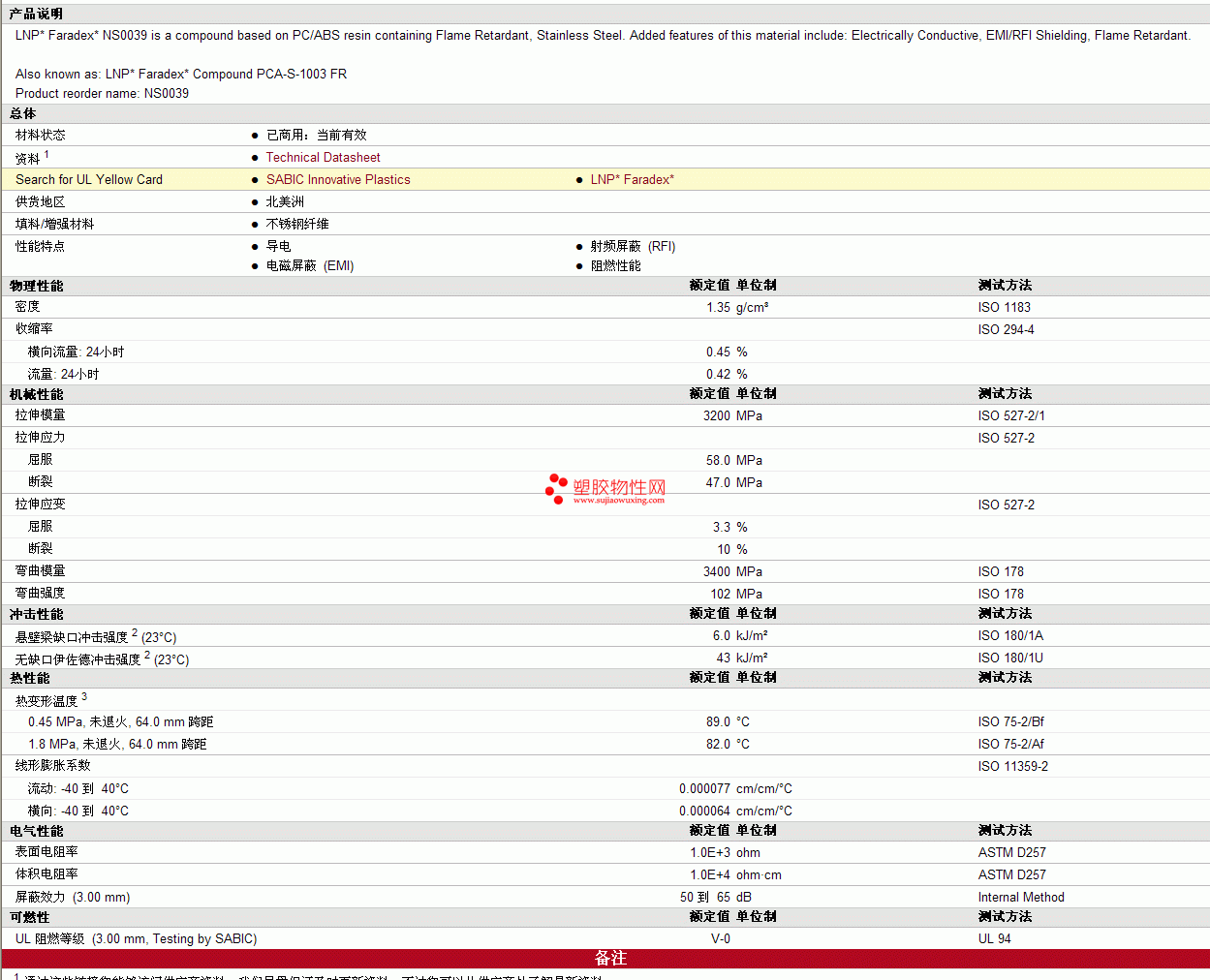
Task: Click footnote superscript 3 beside 热变形温度
Action: pos(84,696)
